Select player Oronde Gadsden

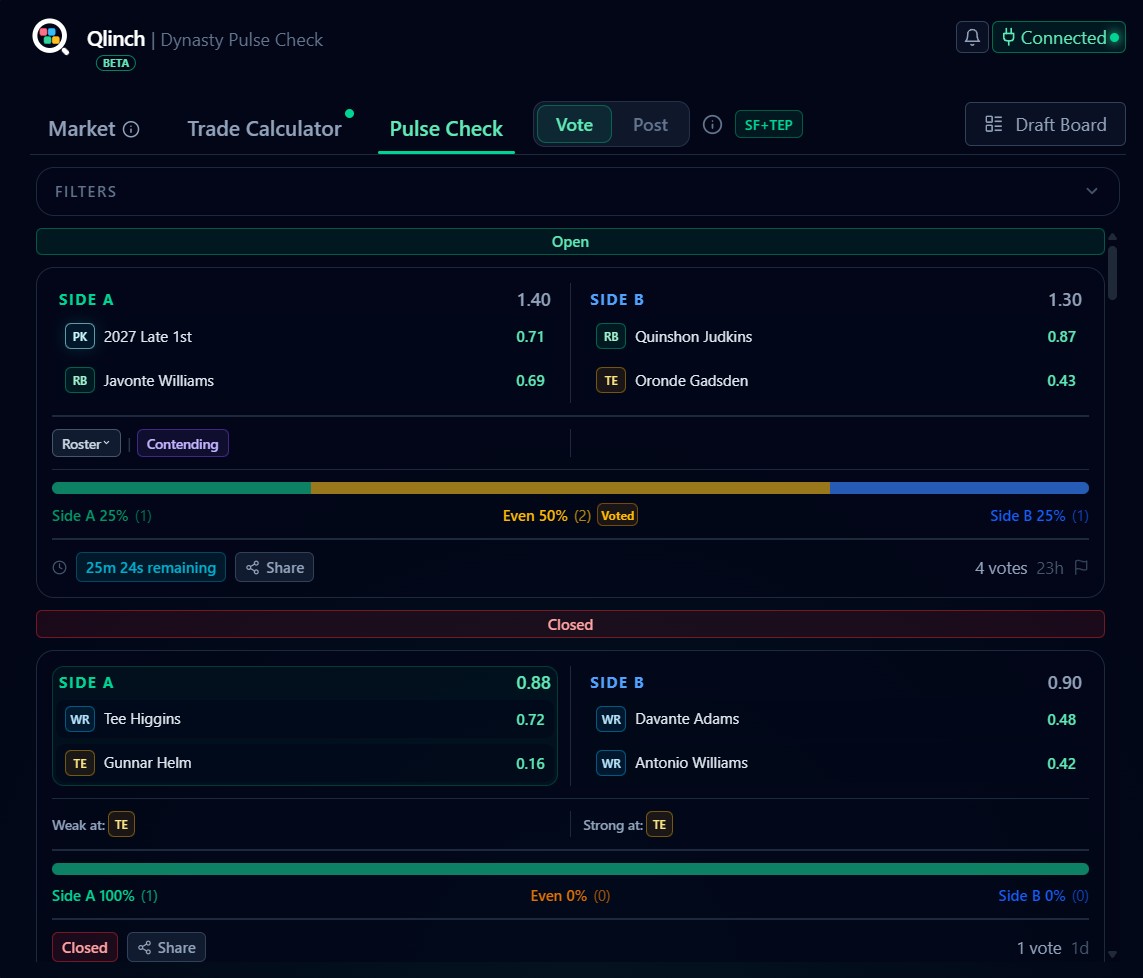point(691,380)
